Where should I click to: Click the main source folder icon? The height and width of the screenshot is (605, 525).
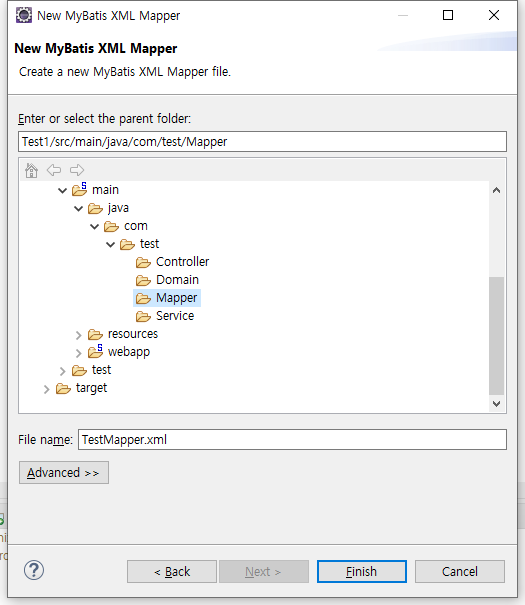coord(79,189)
